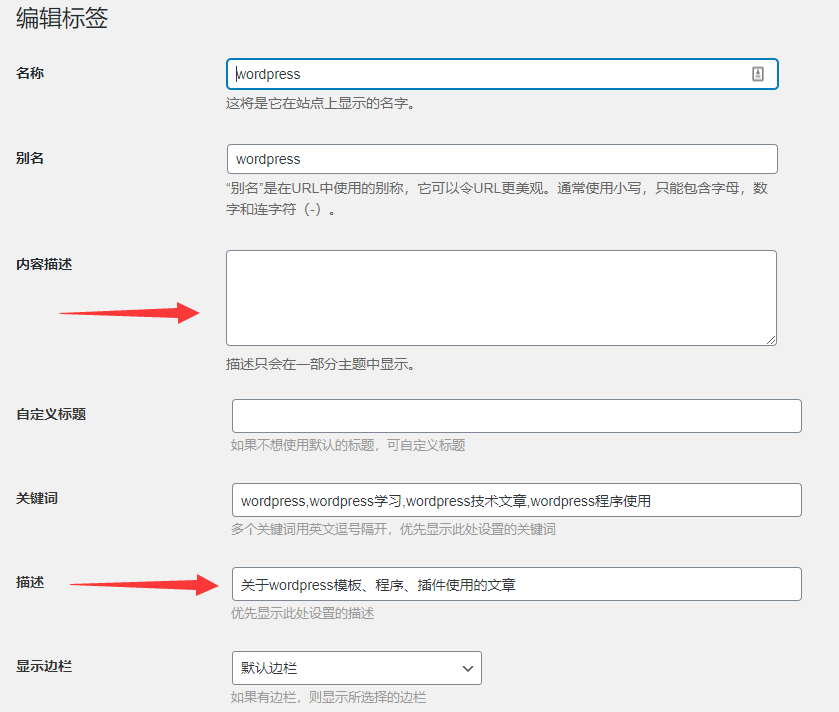Click the 自定义标题 field label
839x712 pixels.
click(51, 414)
